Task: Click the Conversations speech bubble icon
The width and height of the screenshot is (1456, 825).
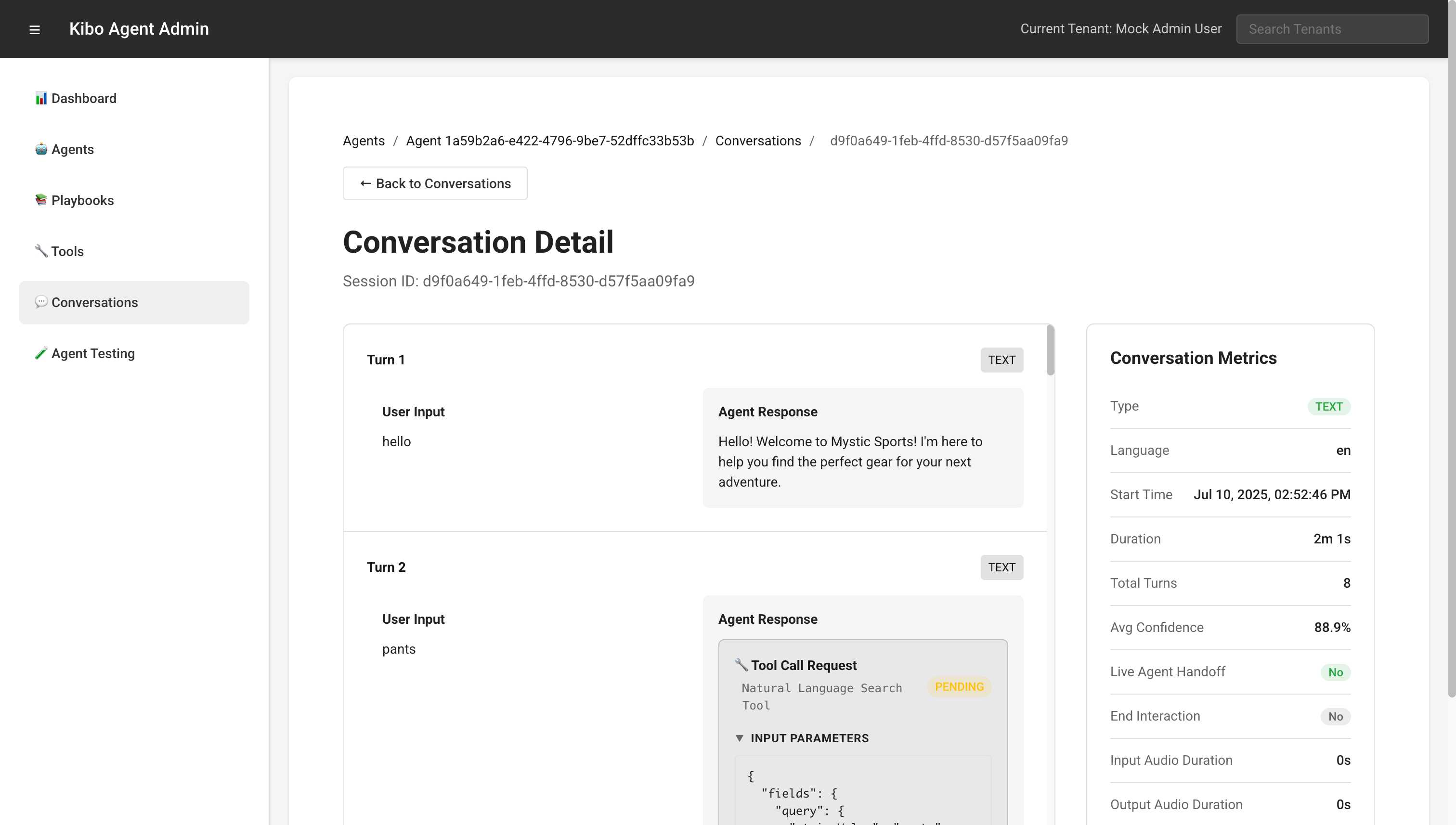Action: click(41, 303)
